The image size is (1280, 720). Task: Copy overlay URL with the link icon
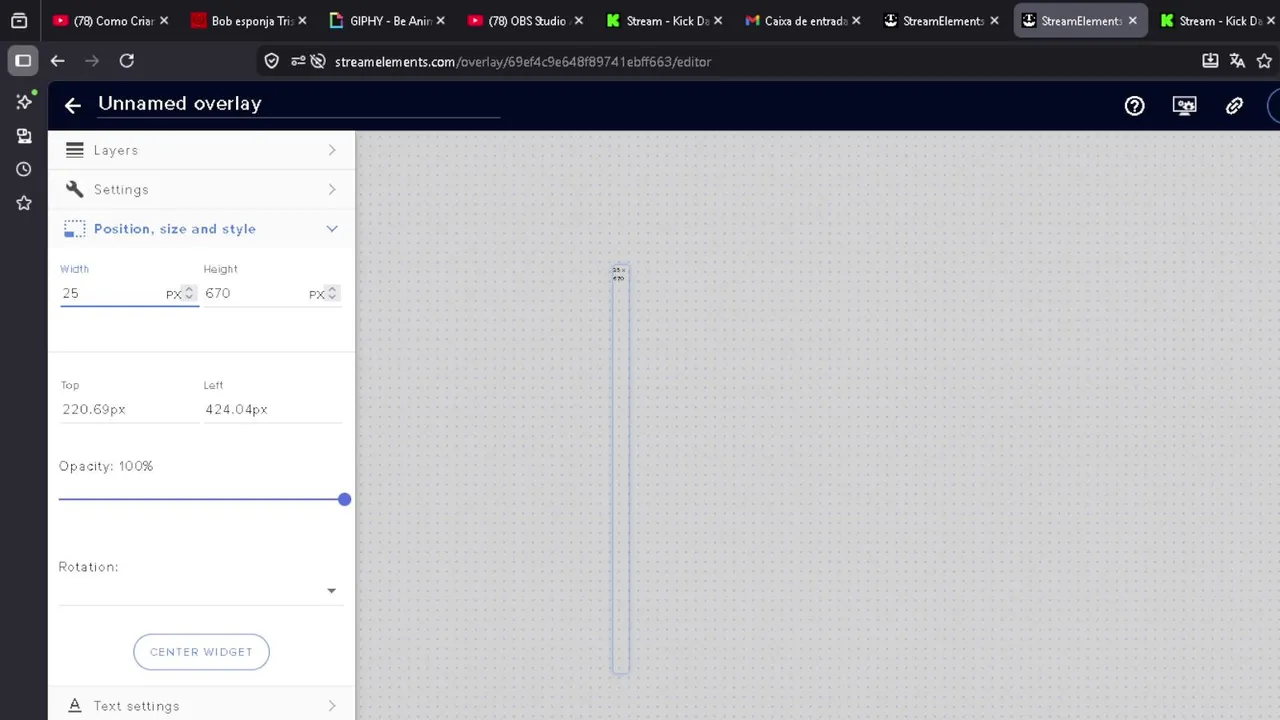tap(1234, 105)
